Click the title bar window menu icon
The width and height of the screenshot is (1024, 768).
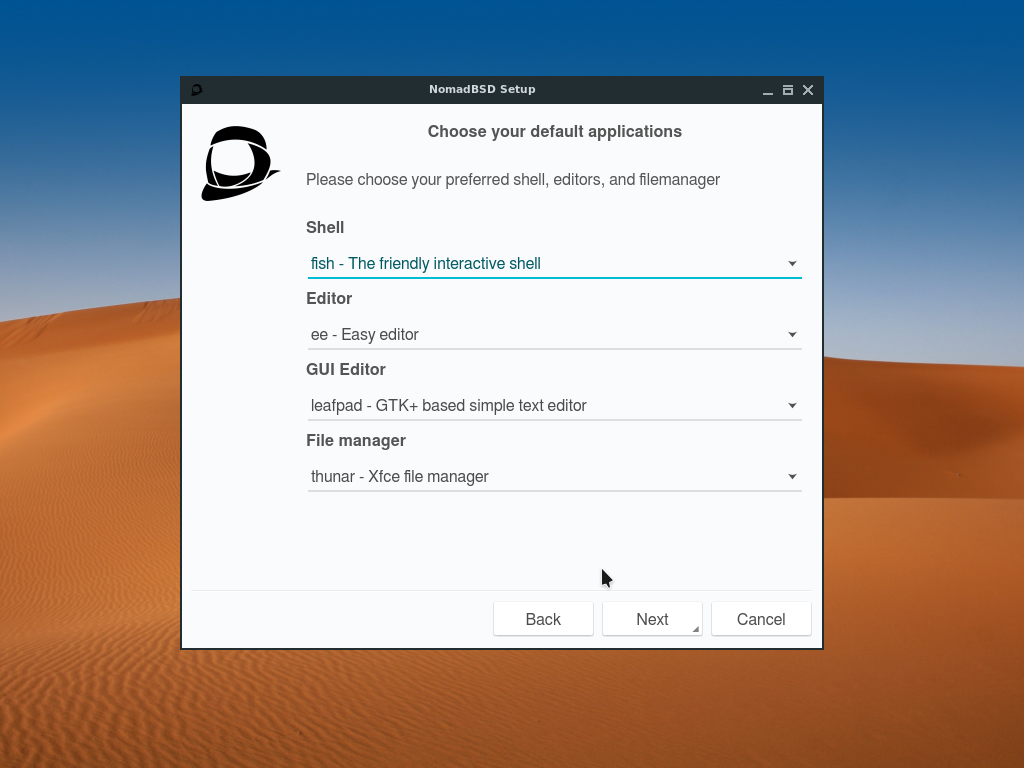pyautogui.click(x=197, y=90)
